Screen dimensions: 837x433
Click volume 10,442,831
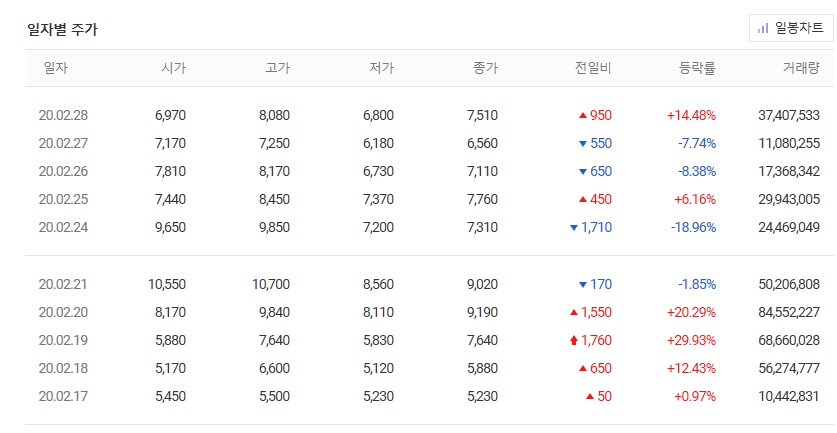point(789,396)
